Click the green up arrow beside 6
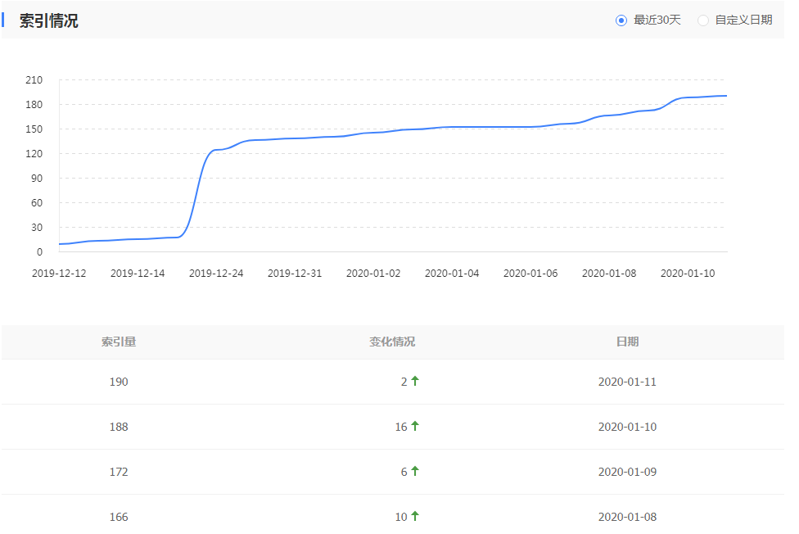This screenshot has height=534, width=799. (x=415, y=471)
